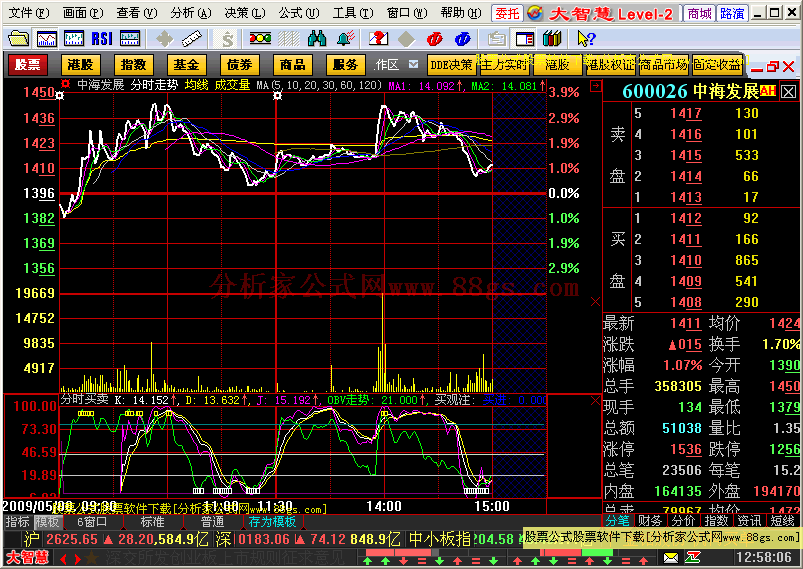
Task: Select the 商品 category button
Action: coord(292,65)
